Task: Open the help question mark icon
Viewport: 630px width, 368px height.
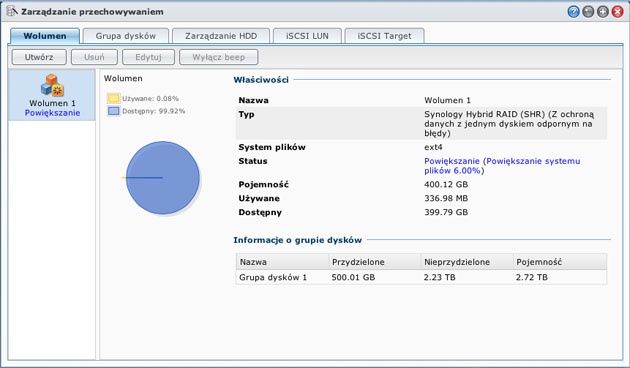Action: tap(573, 12)
